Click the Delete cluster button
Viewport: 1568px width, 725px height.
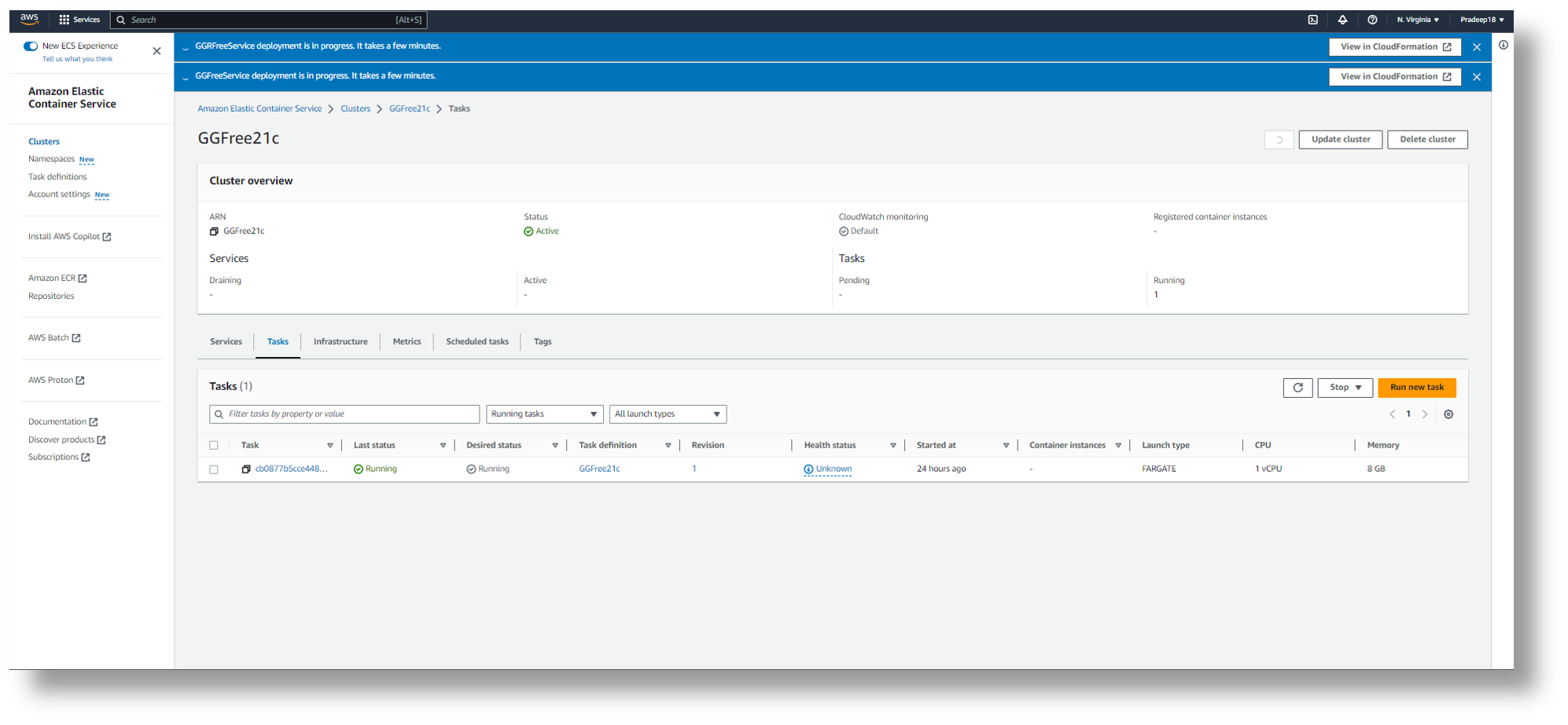coord(1427,140)
